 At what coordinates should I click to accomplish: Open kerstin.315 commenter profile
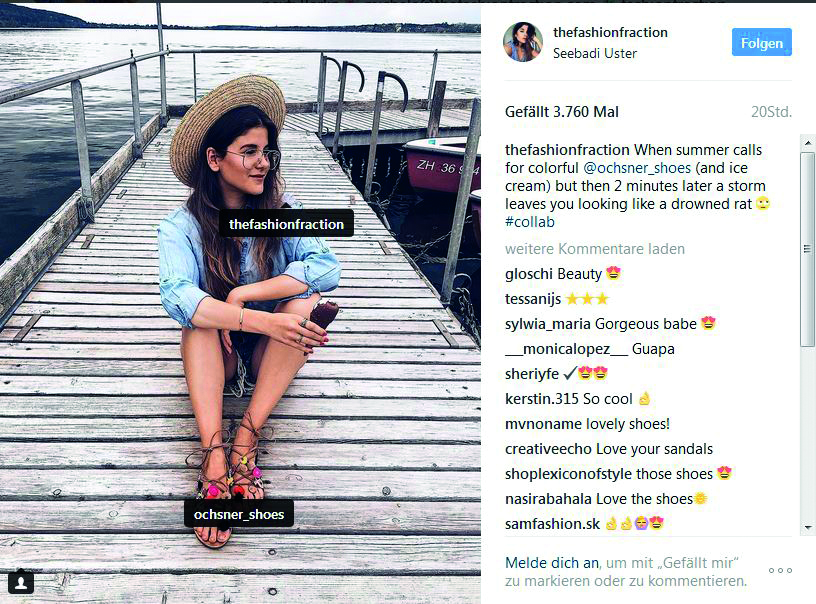coord(542,399)
